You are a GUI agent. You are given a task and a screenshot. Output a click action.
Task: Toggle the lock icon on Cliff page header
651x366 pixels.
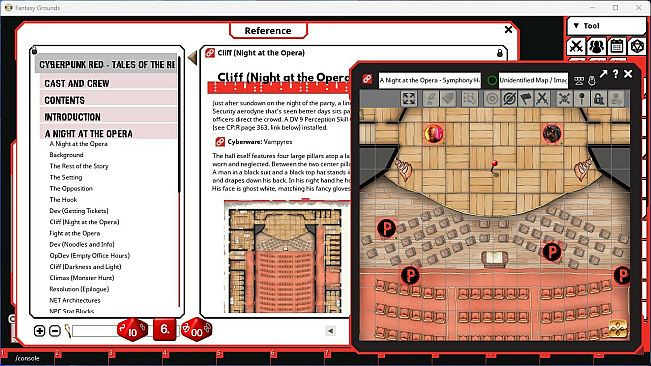(x=500, y=53)
